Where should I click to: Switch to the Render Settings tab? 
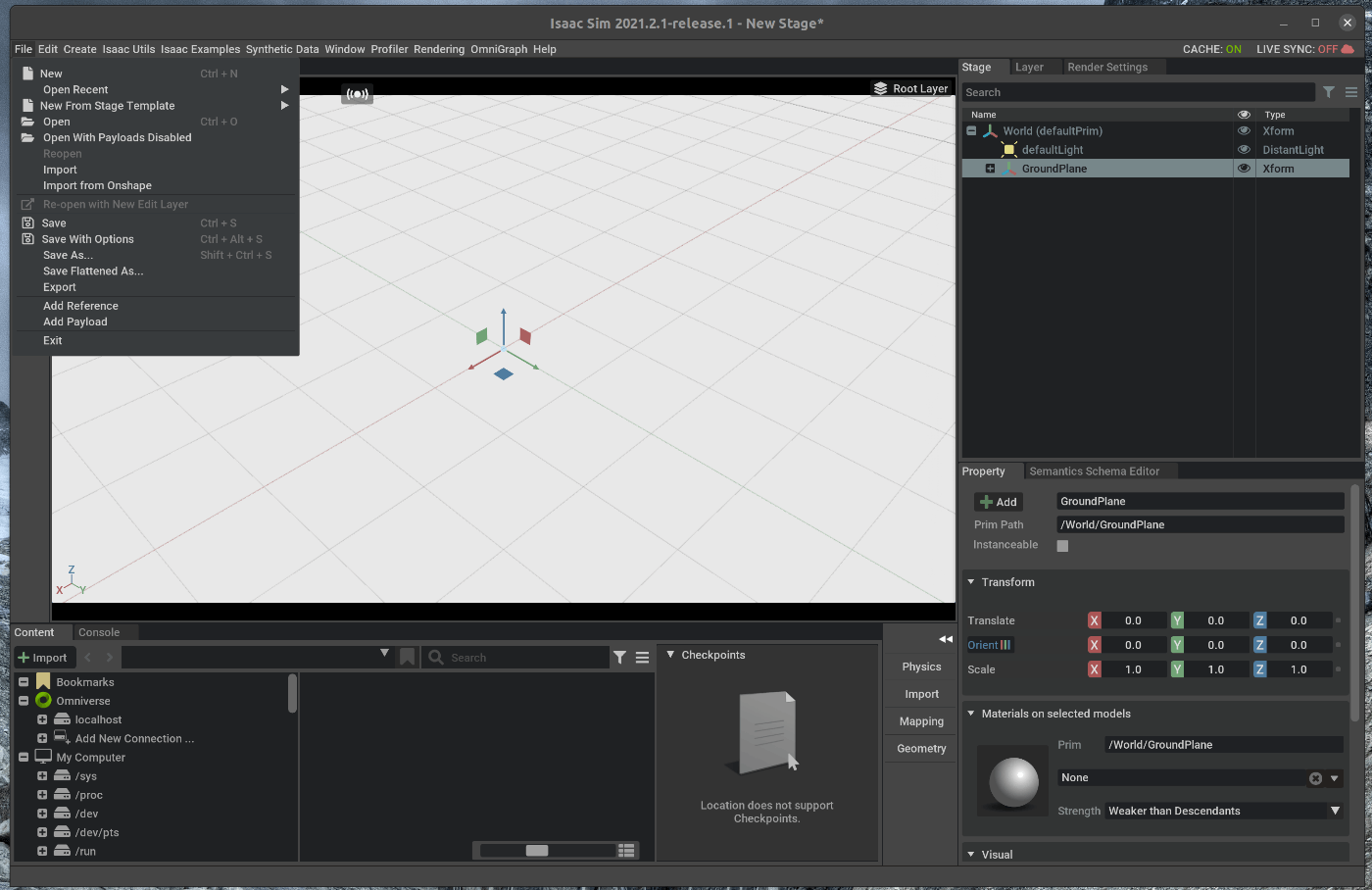1107,67
